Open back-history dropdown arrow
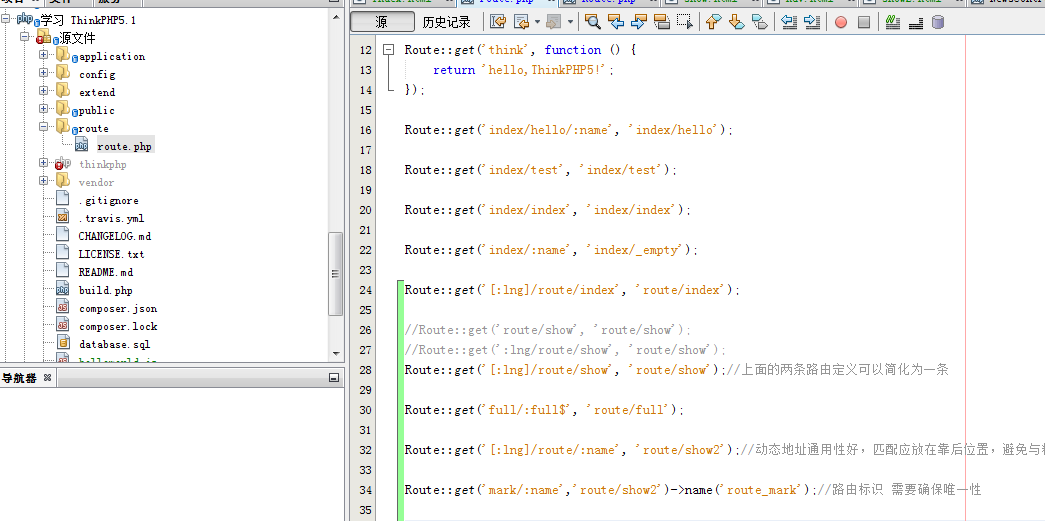 tap(537, 22)
